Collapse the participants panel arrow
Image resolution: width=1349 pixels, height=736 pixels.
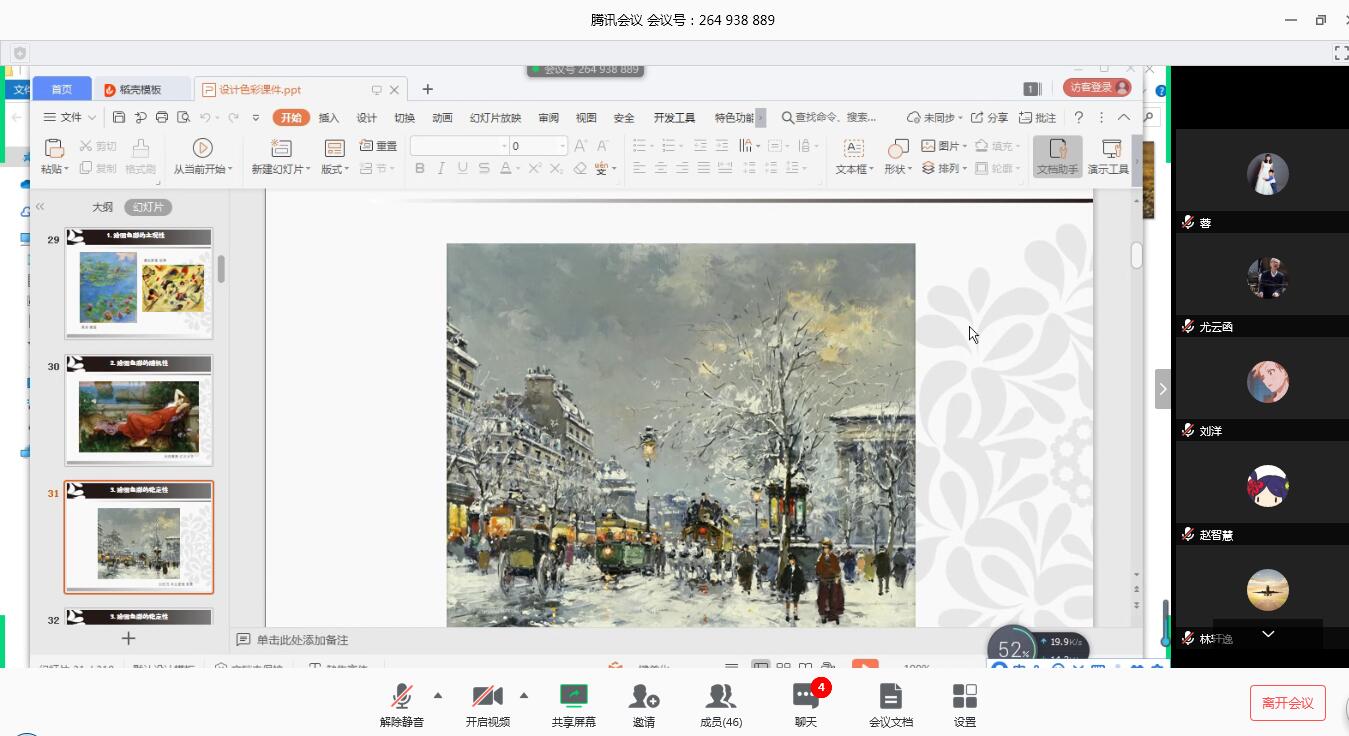(1162, 389)
